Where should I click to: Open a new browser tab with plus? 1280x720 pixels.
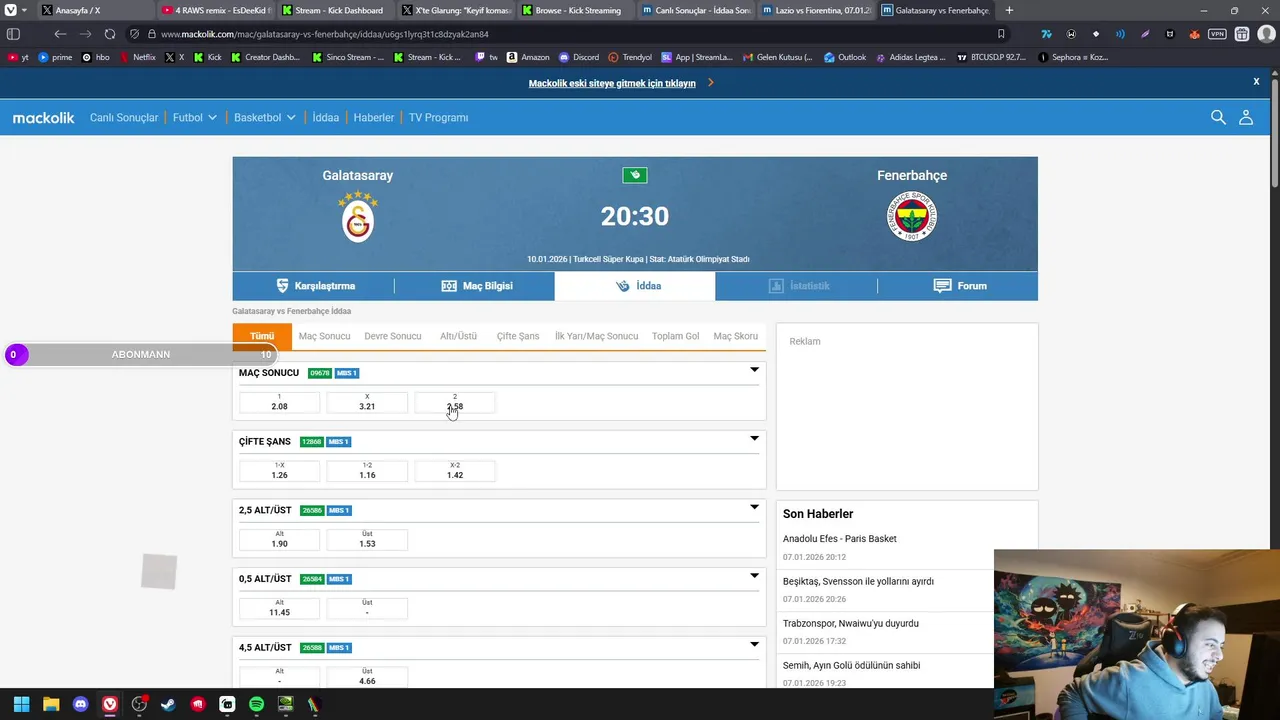click(1009, 10)
